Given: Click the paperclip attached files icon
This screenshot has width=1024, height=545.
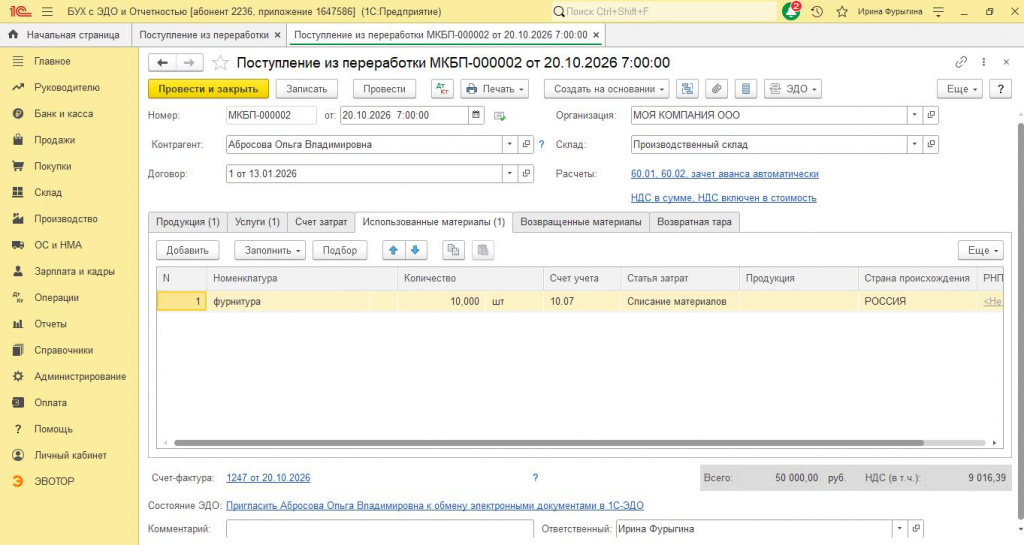Looking at the screenshot, I should pyautogui.click(x=716, y=89).
